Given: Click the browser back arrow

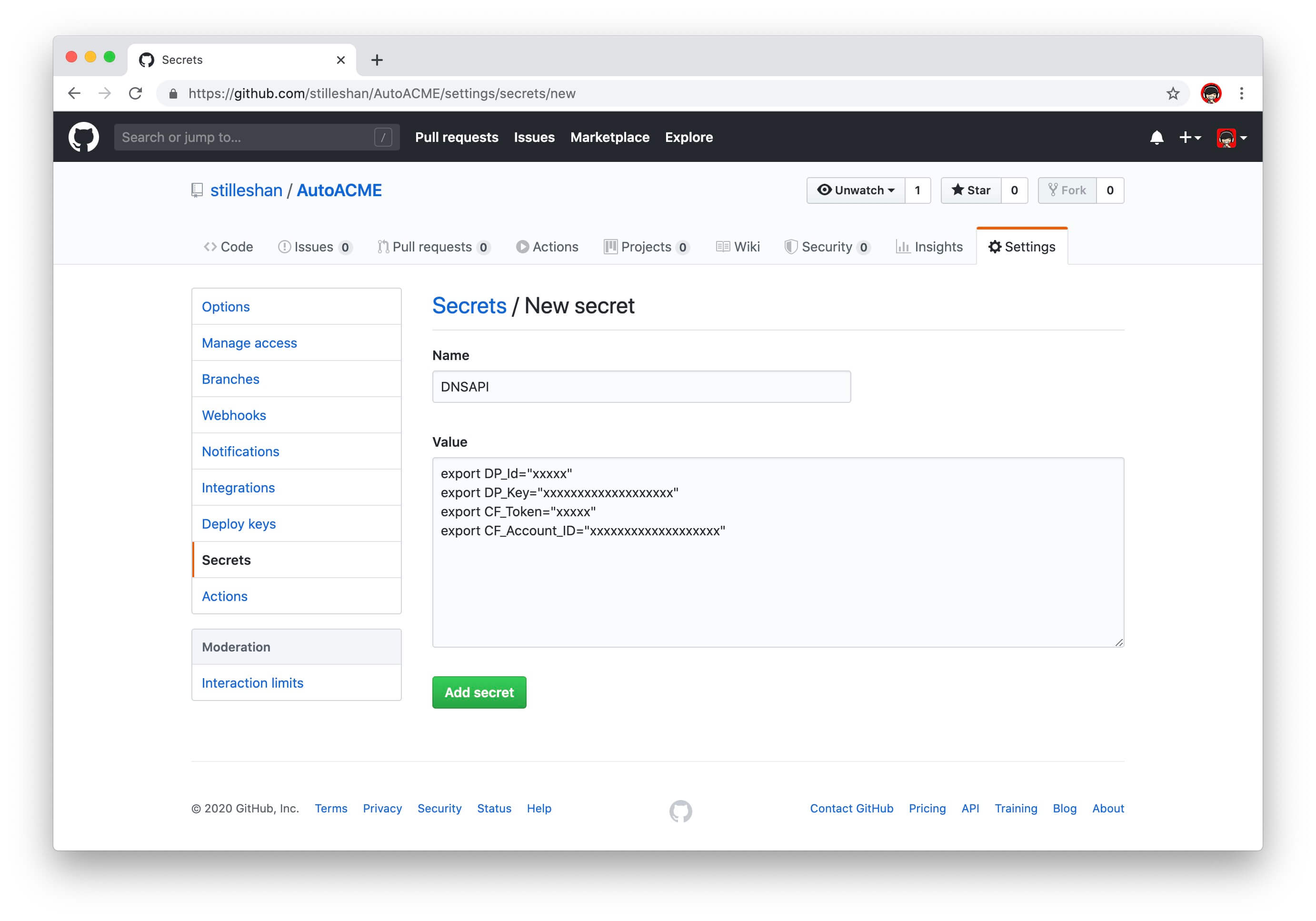Looking at the screenshot, I should [74, 93].
